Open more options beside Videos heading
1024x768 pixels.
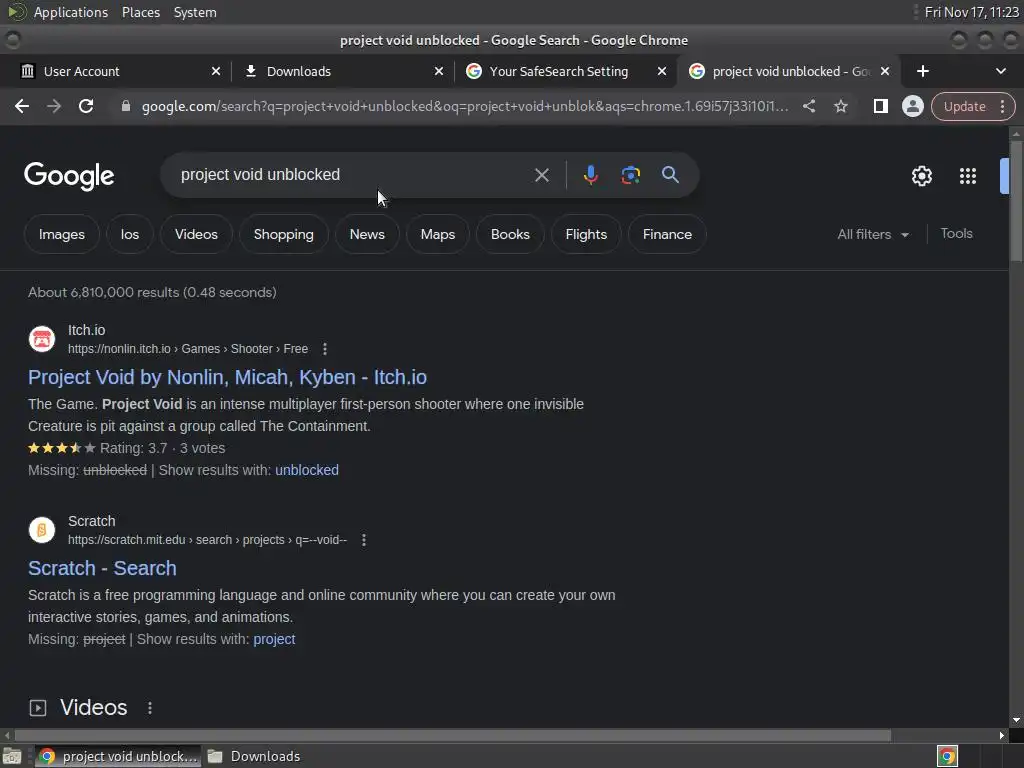pyautogui.click(x=150, y=708)
